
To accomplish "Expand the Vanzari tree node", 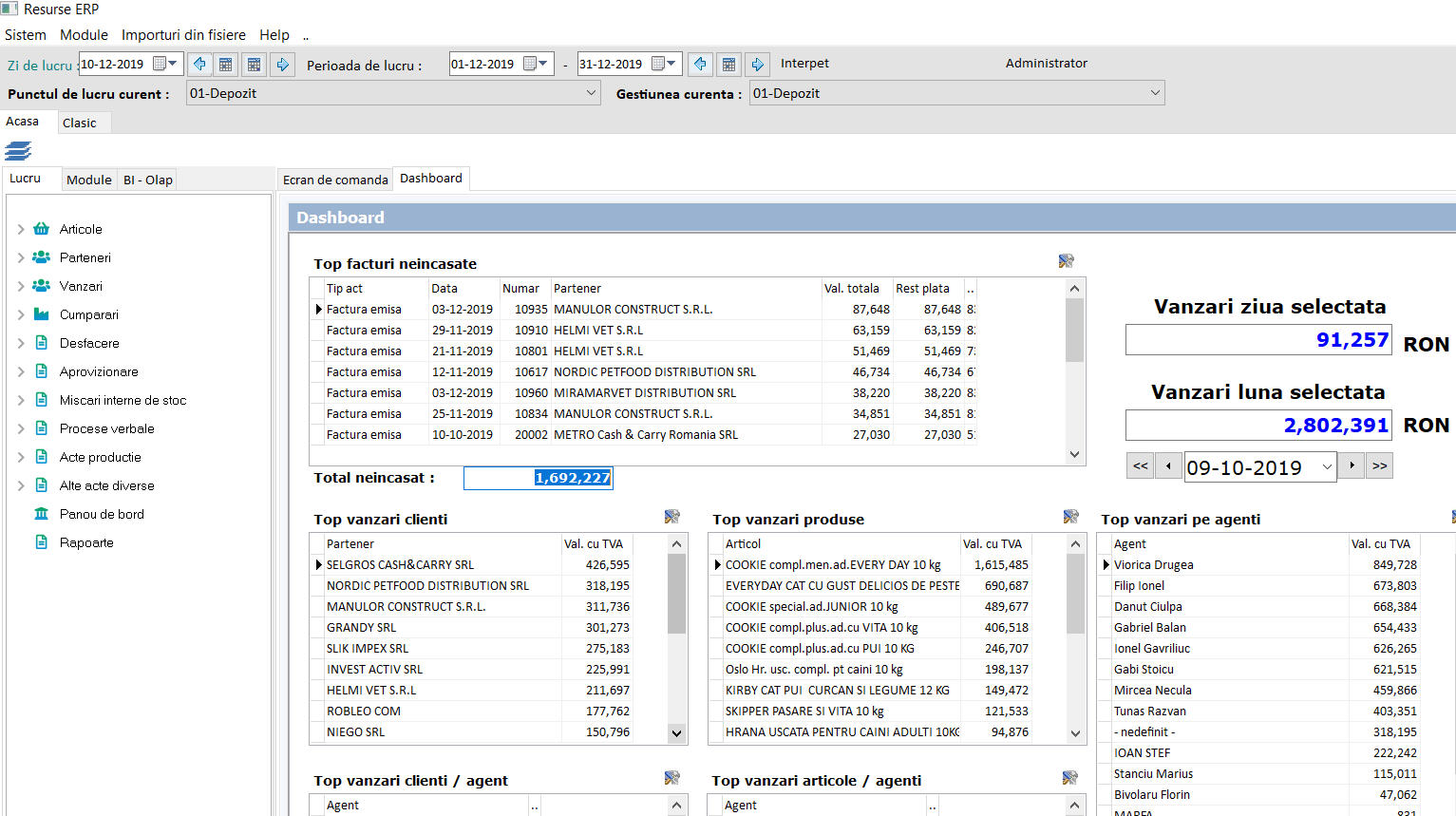I will tap(21, 286).
